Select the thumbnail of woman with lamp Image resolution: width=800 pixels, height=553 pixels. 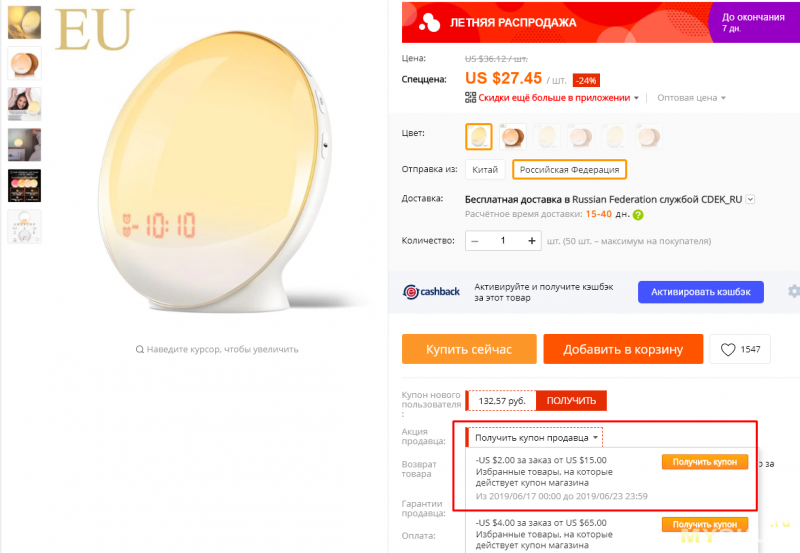(x=24, y=104)
